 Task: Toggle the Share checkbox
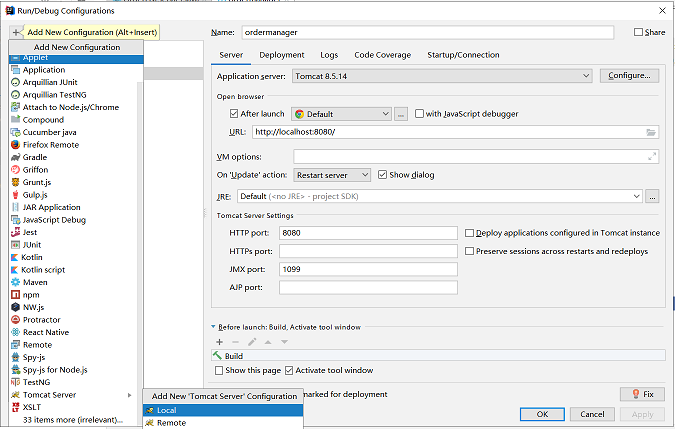click(x=638, y=32)
